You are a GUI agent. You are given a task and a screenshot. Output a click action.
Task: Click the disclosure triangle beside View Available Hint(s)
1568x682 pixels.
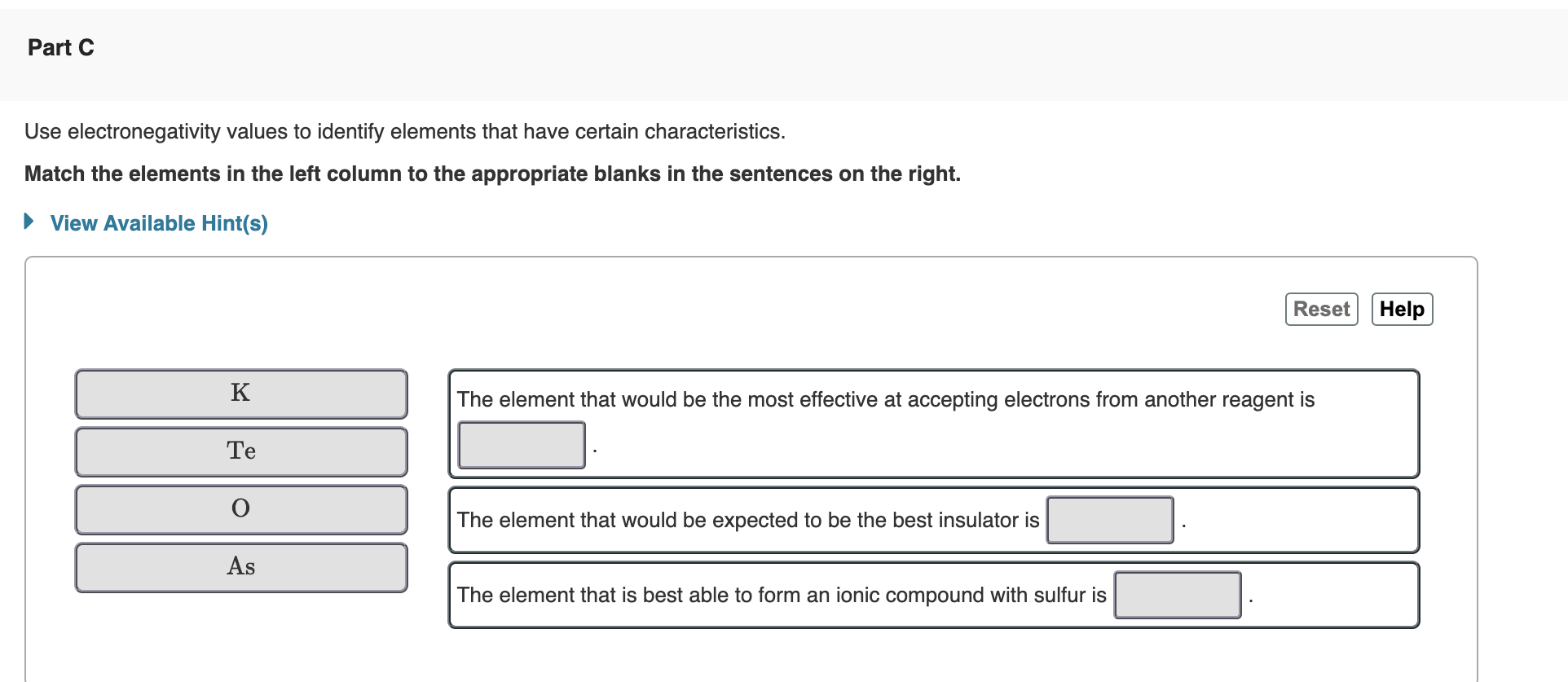pos(28,221)
